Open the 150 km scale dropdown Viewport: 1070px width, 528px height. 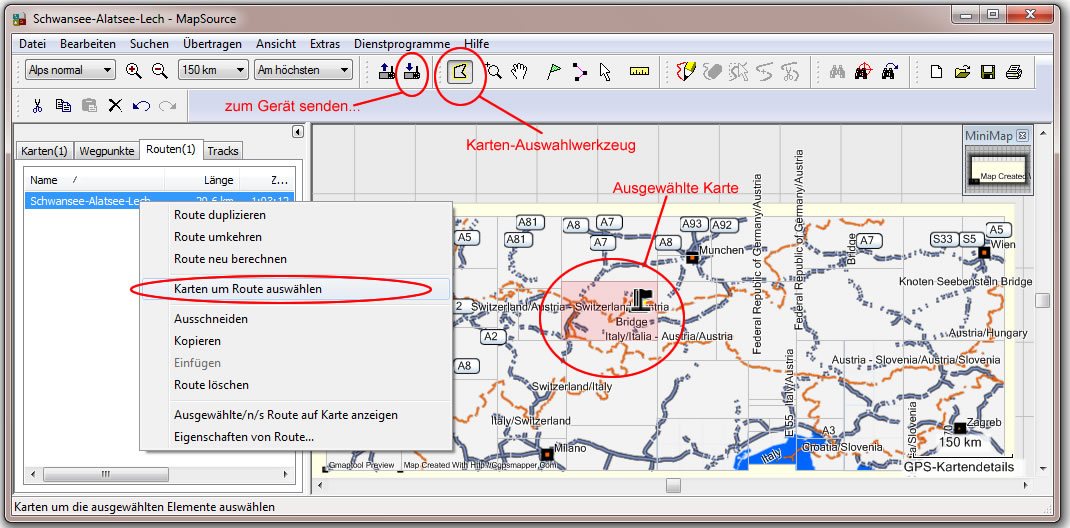pos(212,70)
